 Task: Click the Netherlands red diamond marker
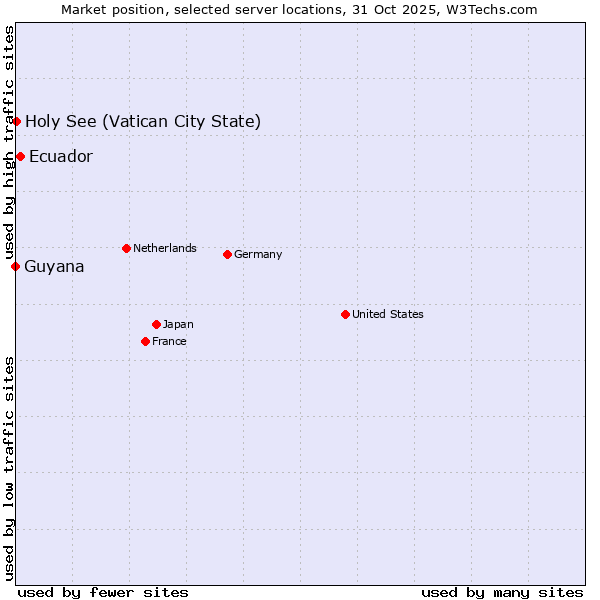click(x=126, y=248)
